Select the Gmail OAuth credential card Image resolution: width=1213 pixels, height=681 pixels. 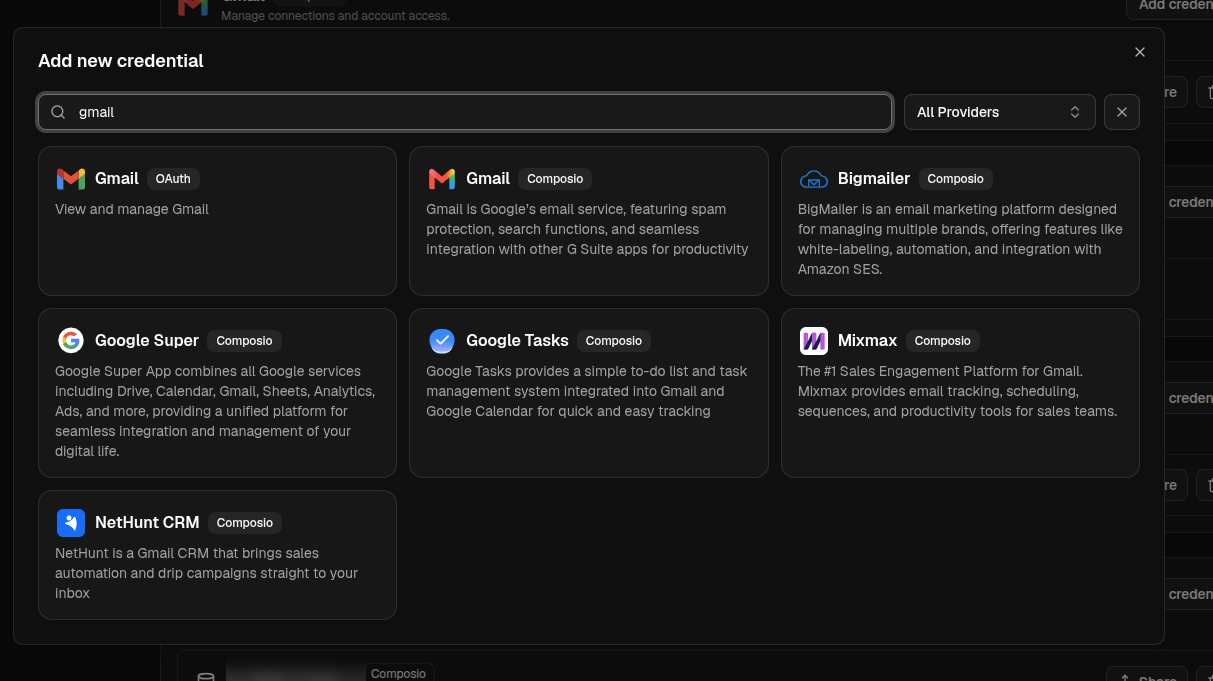click(217, 221)
